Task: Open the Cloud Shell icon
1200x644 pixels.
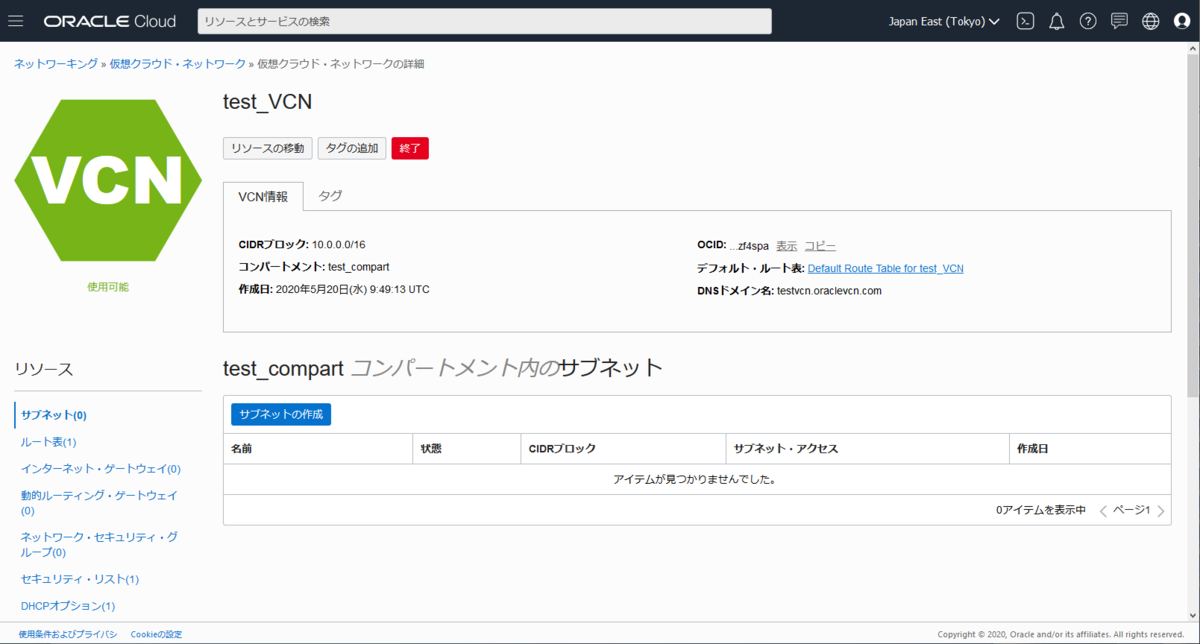Action: (x=1025, y=21)
